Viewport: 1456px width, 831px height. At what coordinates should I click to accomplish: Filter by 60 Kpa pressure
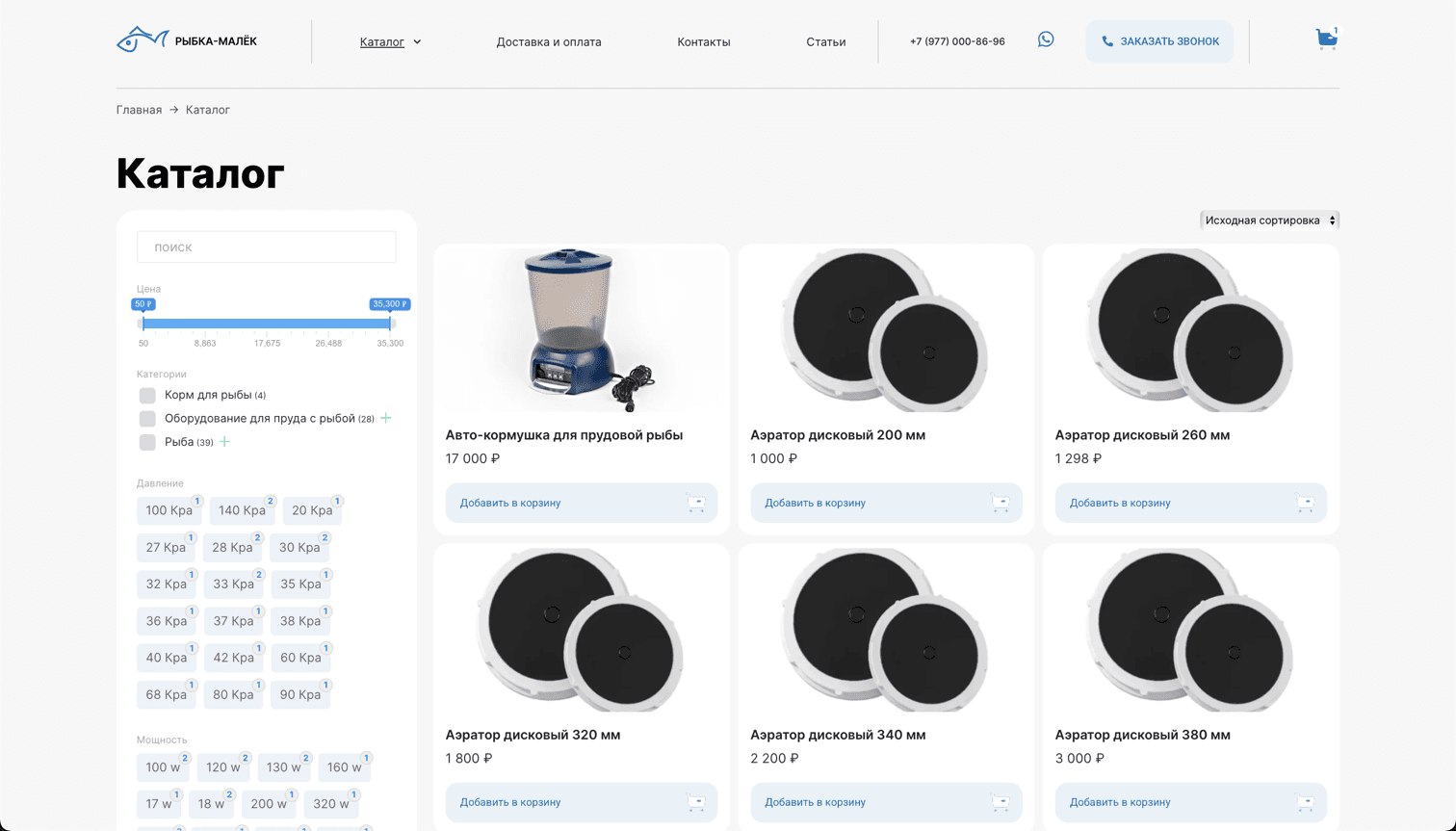pos(300,658)
